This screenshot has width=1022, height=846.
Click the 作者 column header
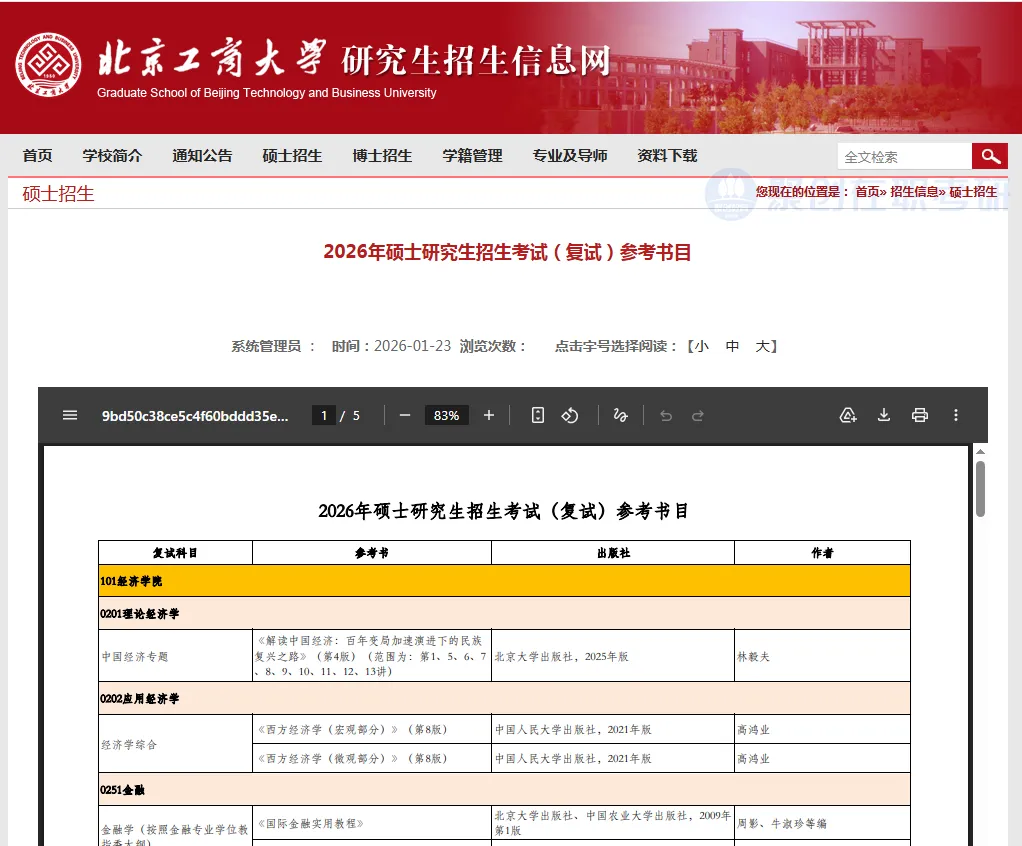(x=822, y=553)
